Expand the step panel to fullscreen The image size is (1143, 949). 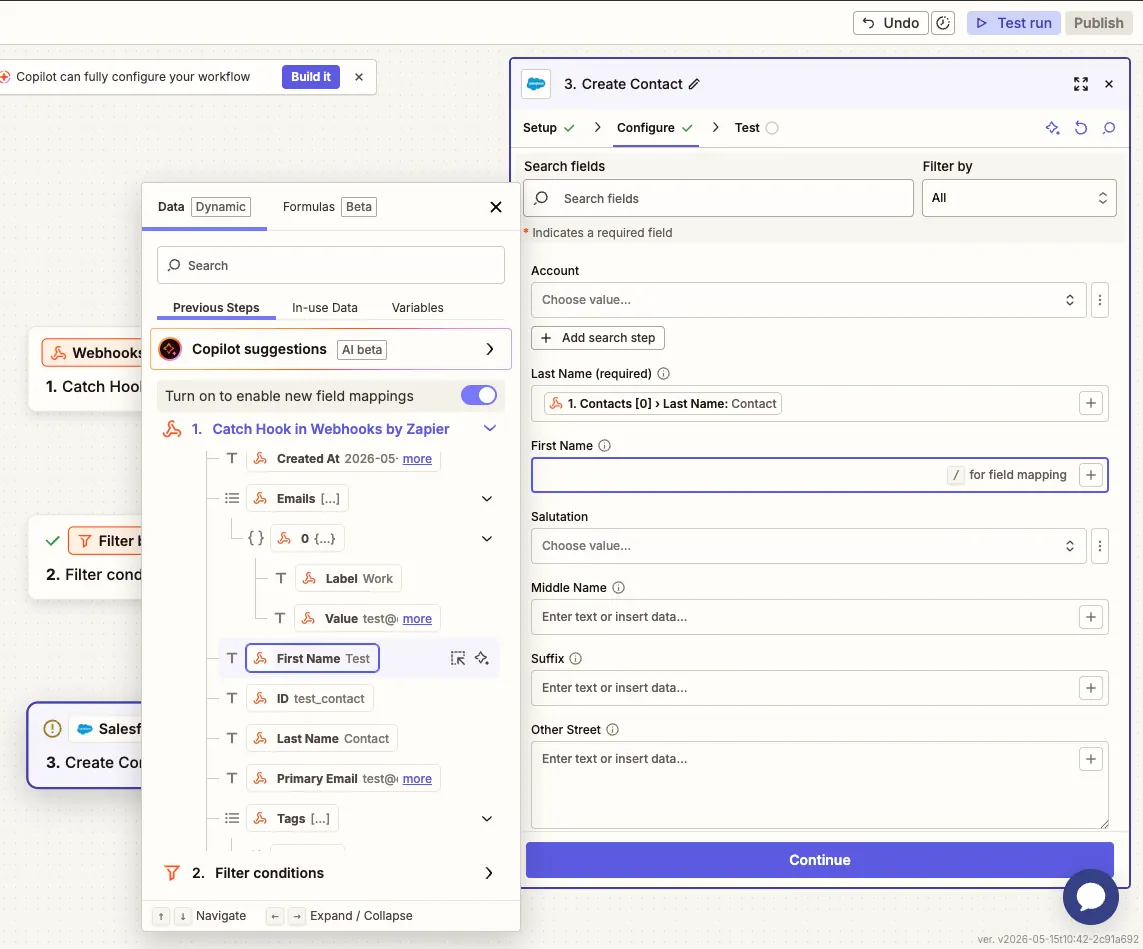point(1080,84)
